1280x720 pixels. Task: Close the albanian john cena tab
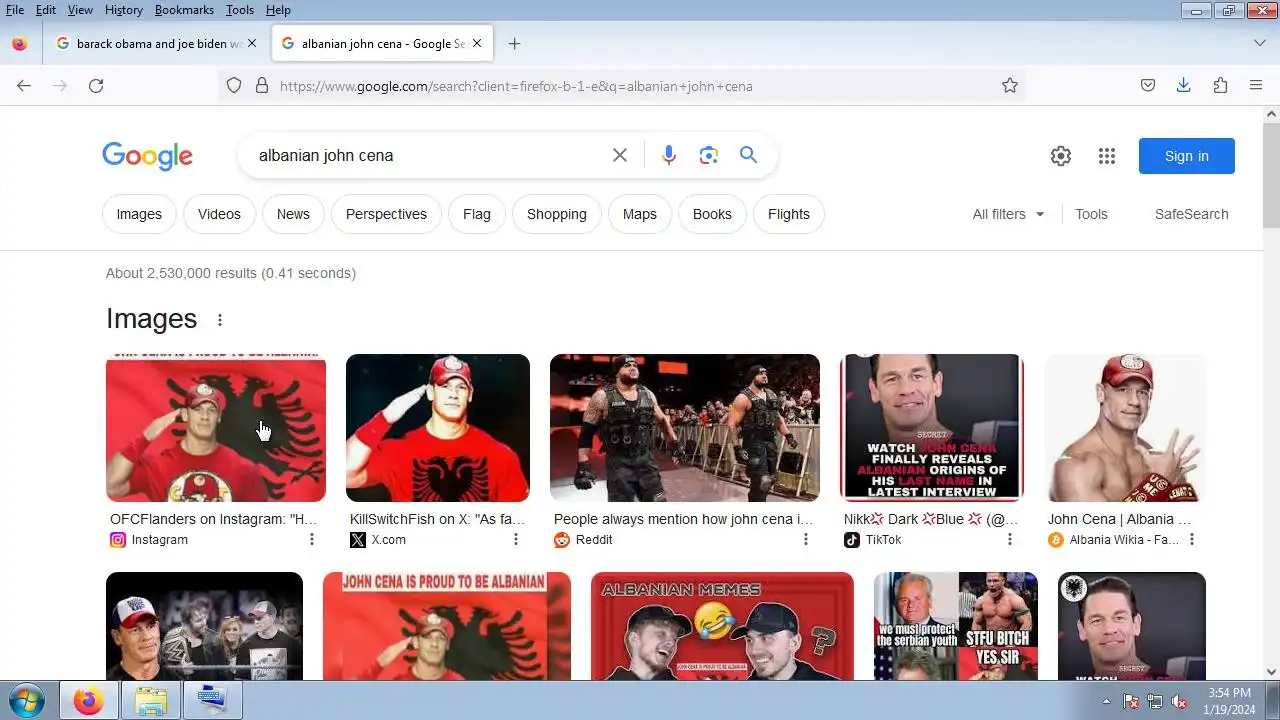click(477, 44)
